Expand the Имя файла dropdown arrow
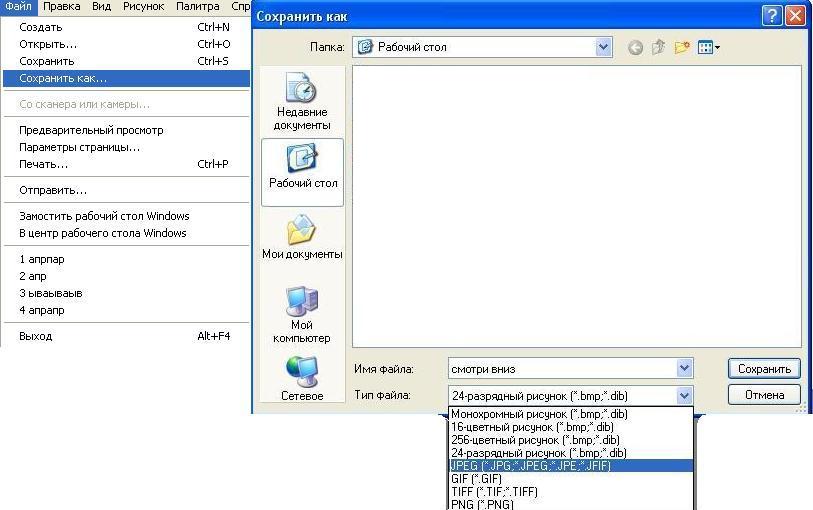Image resolution: width=813 pixels, height=510 pixels. point(684,368)
